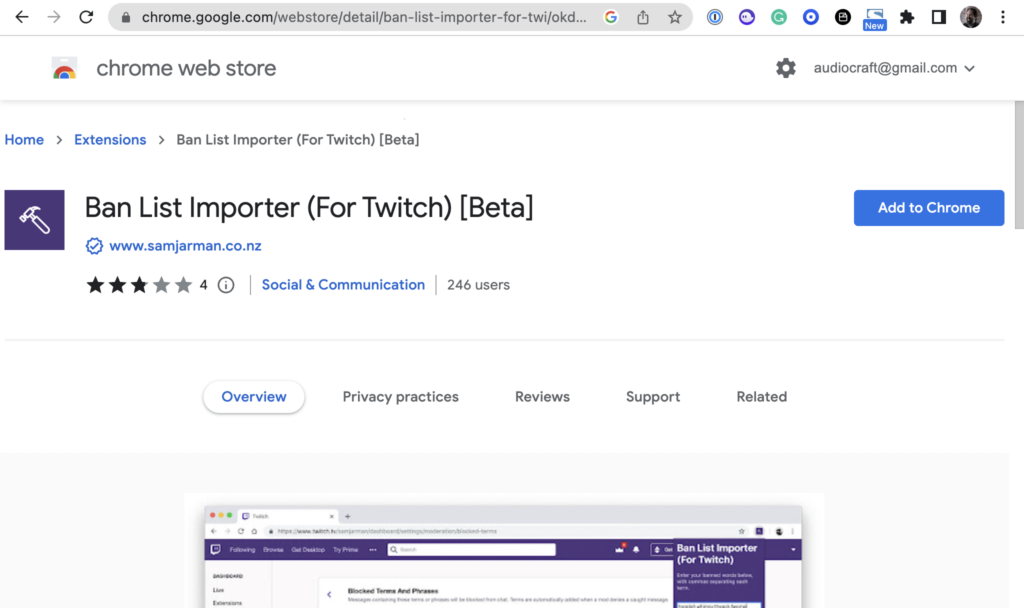The image size is (1024, 608).
Task: Go back with the browser back arrow
Action: 22,17
